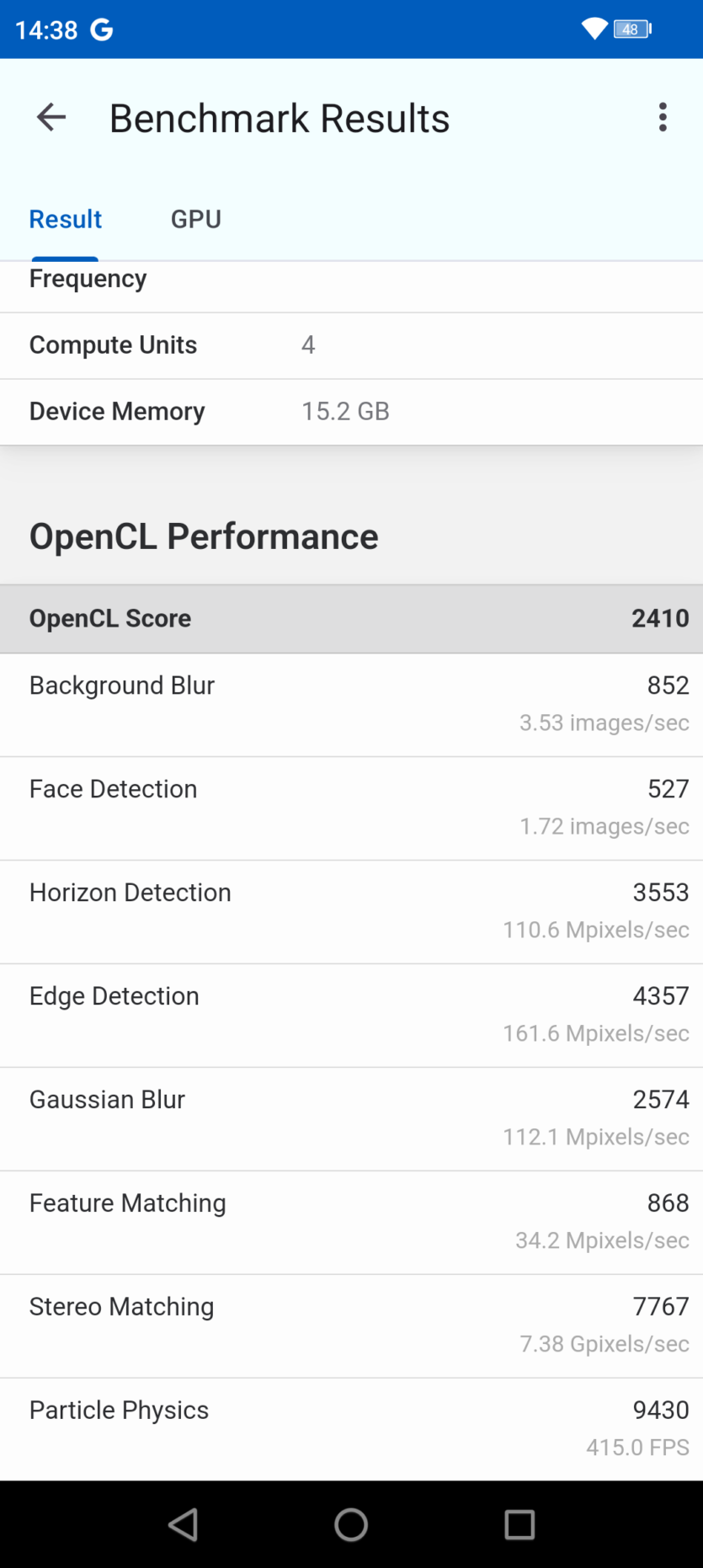The width and height of the screenshot is (703, 1568).
Task: Tap the Google G status icon
Action: click(x=102, y=30)
